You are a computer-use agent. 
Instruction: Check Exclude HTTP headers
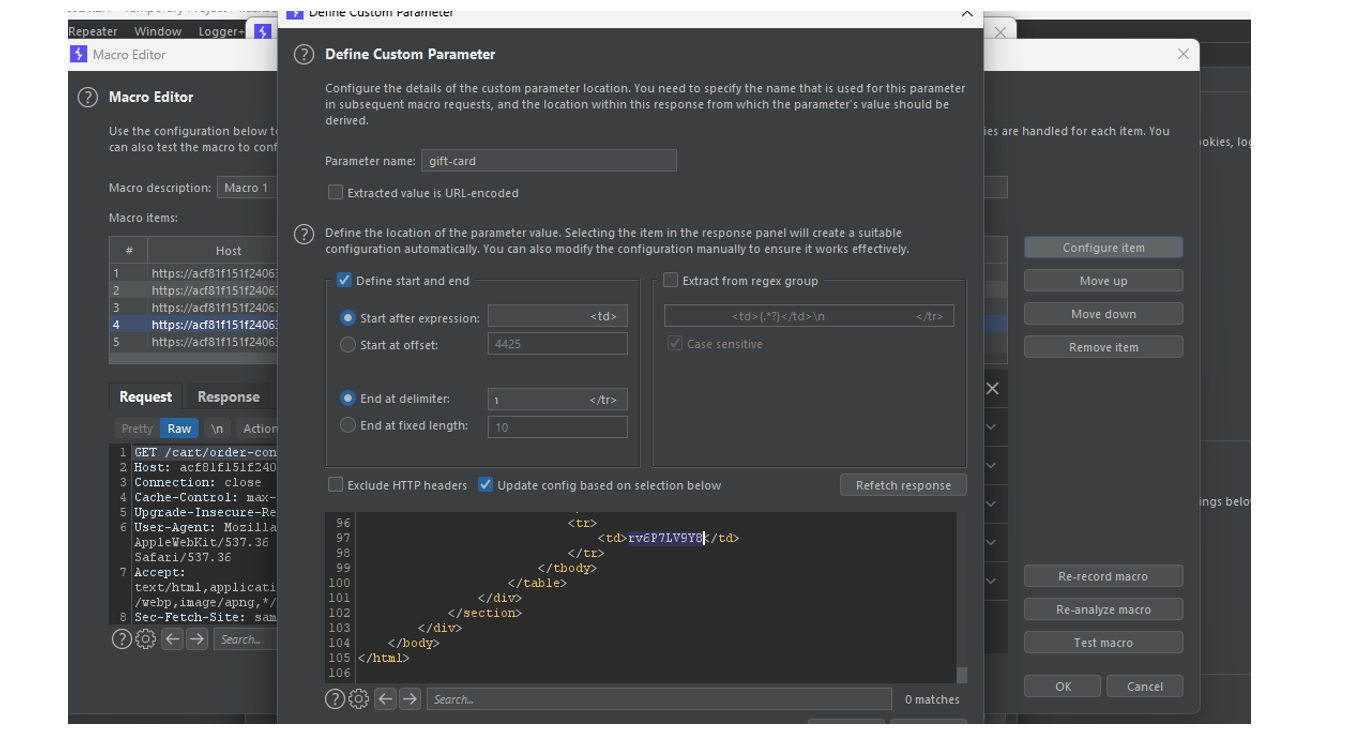pyautogui.click(x=336, y=485)
